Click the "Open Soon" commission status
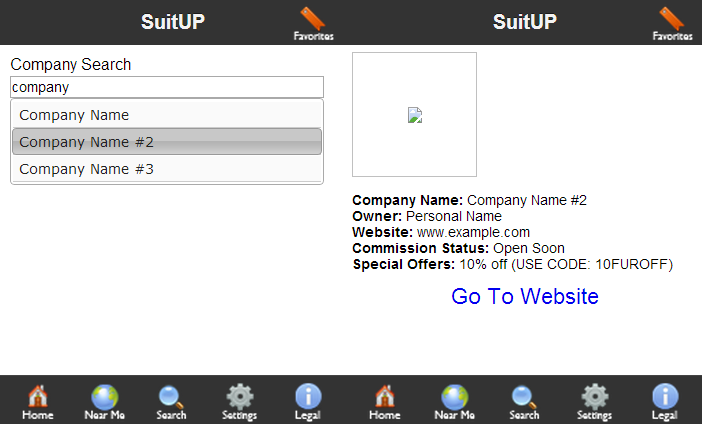The width and height of the screenshot is (702, 424). 529,248
